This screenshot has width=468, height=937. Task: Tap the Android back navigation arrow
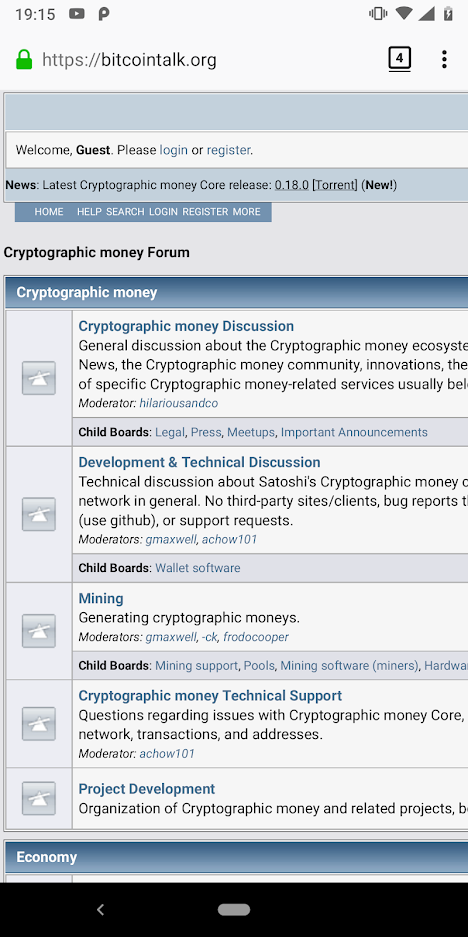[100, 910]
